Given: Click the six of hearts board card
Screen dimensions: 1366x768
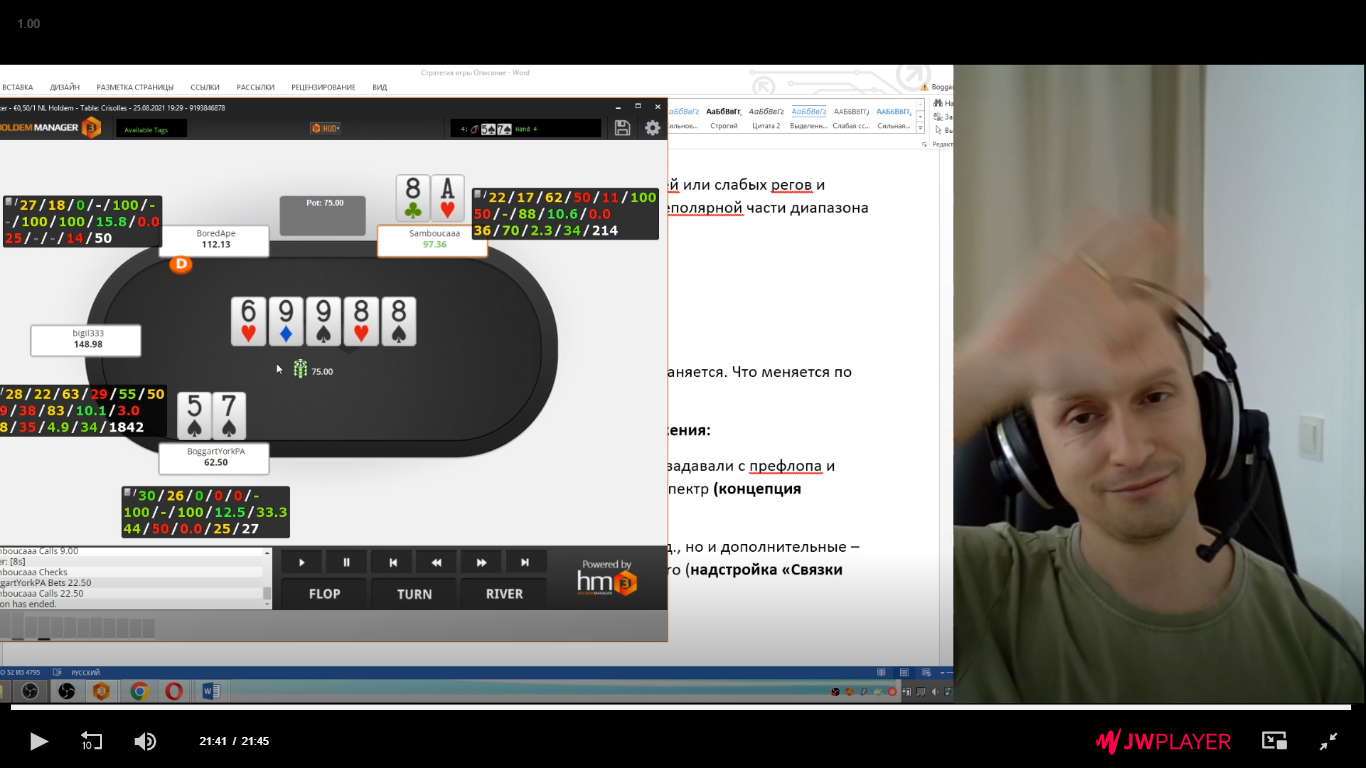Looking at the screenshot, I should (249, 321).
